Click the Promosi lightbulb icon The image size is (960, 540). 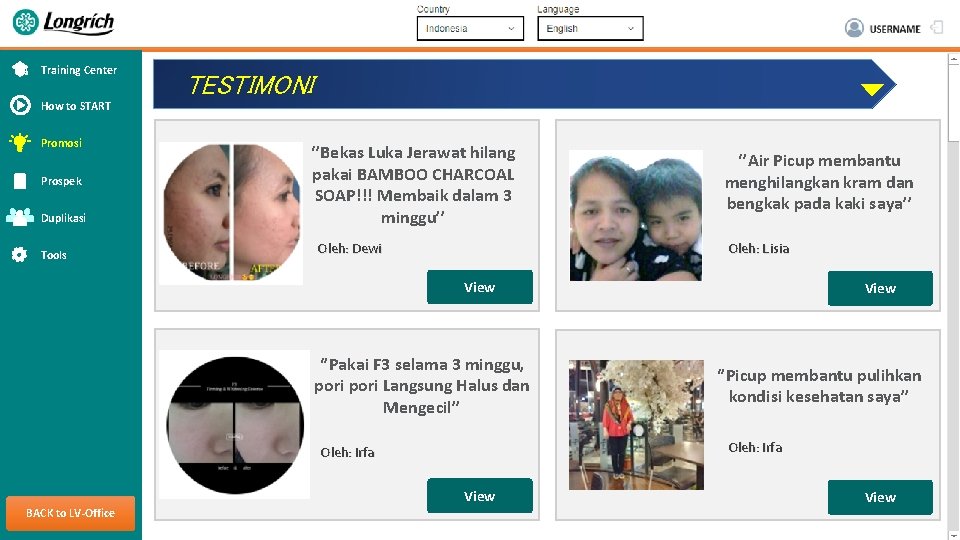tap(20, 142)
